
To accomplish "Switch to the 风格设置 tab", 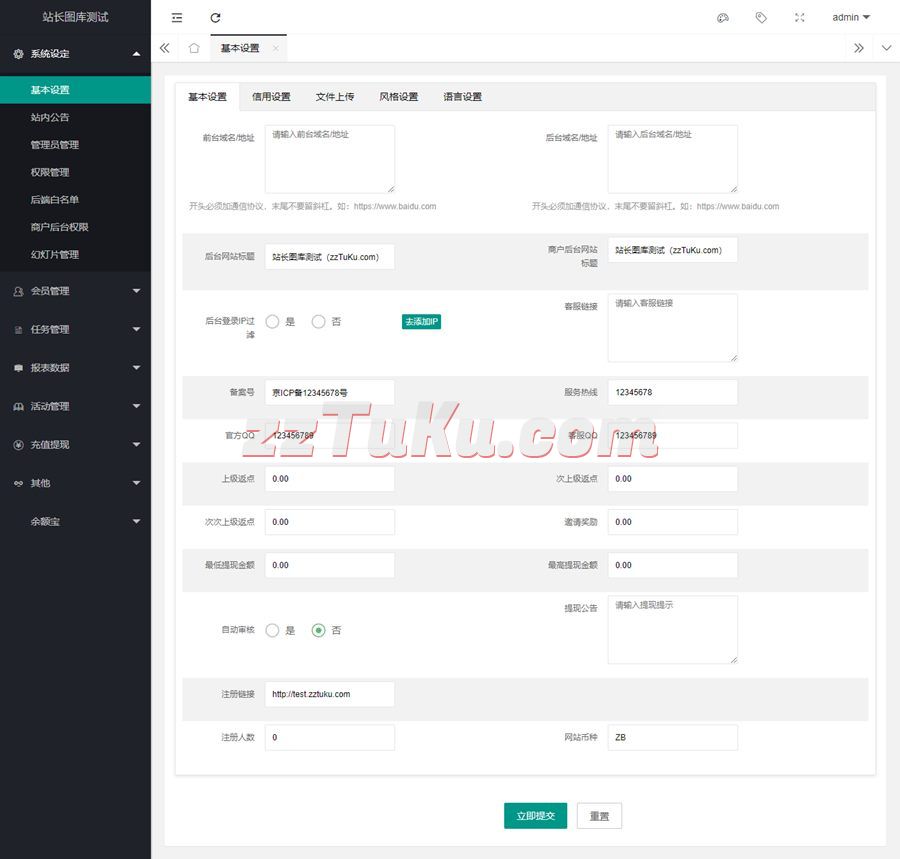I will point(398,97).
